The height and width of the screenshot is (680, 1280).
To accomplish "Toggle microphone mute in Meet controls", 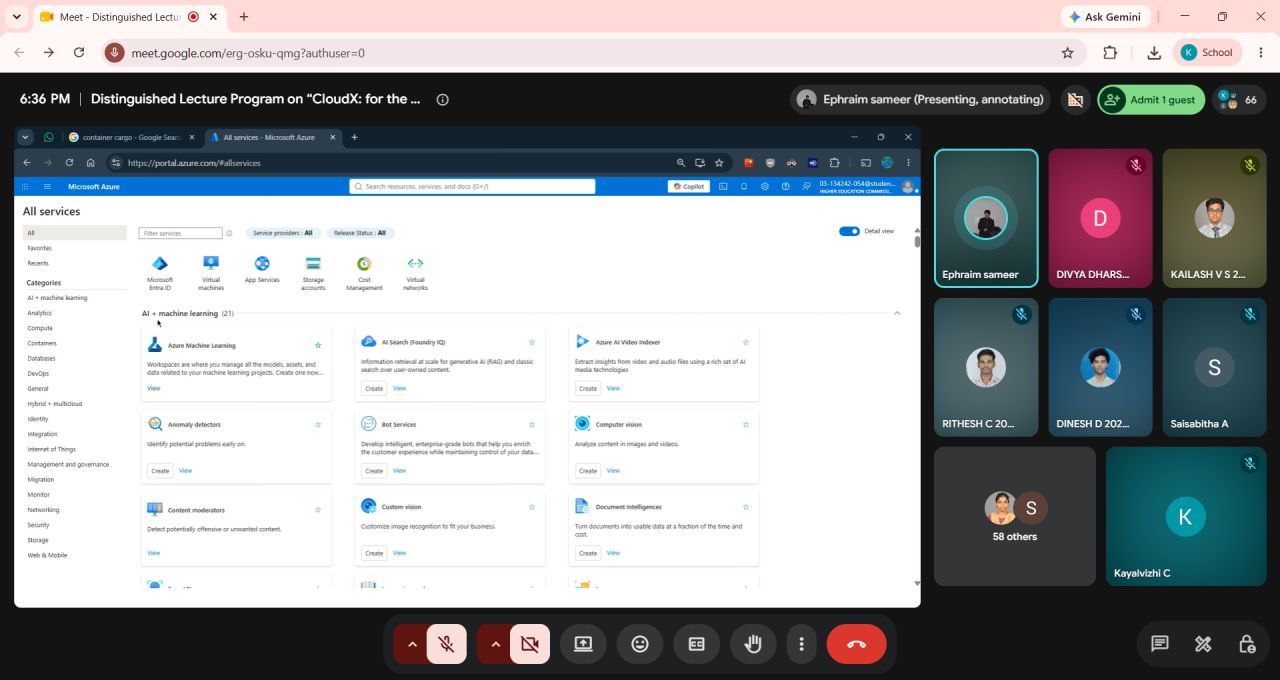I will coord(446,644).
